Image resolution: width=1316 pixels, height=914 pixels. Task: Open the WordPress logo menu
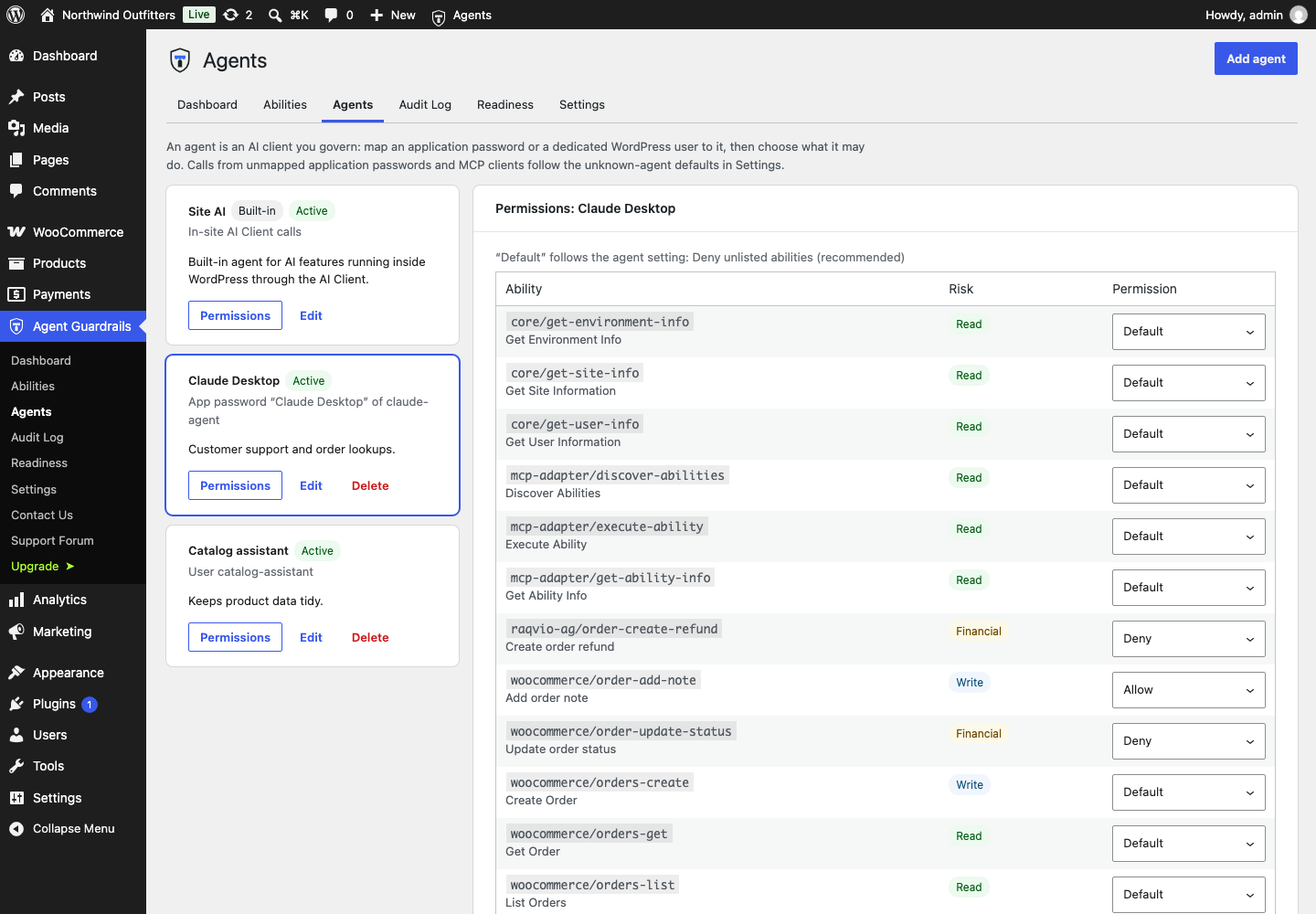coord(16,15)
